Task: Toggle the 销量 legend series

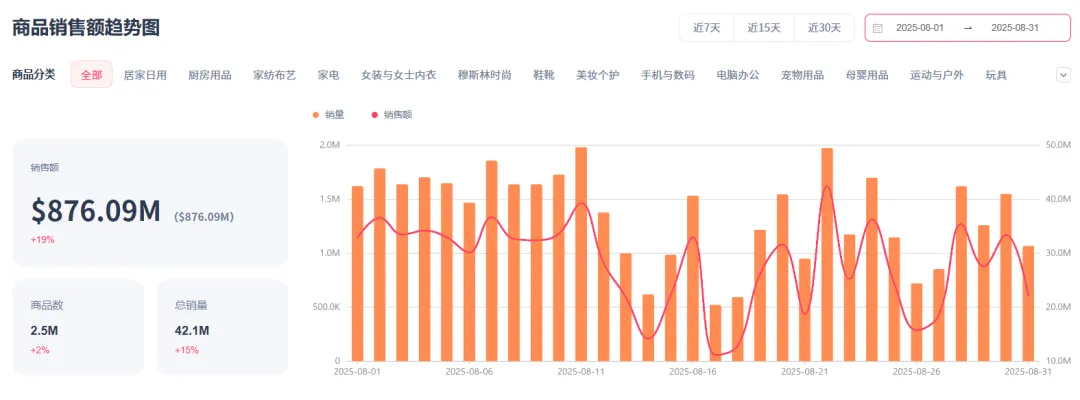Action: coord(328,115)
